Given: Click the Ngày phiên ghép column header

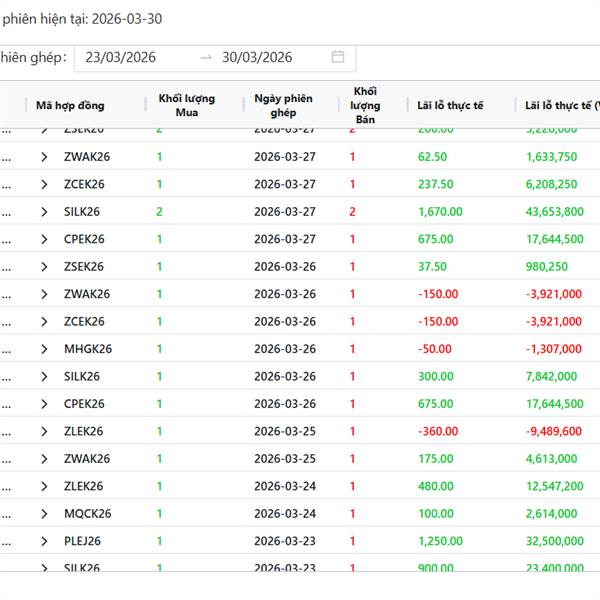Looking at the screenshot, I should click(x=283, y=106).
